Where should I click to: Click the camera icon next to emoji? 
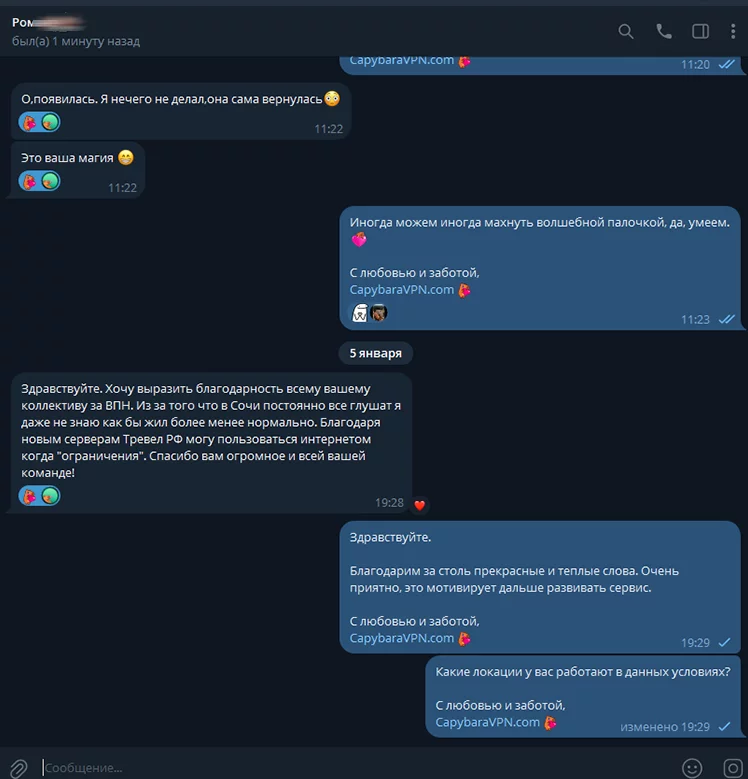point(733,768)
